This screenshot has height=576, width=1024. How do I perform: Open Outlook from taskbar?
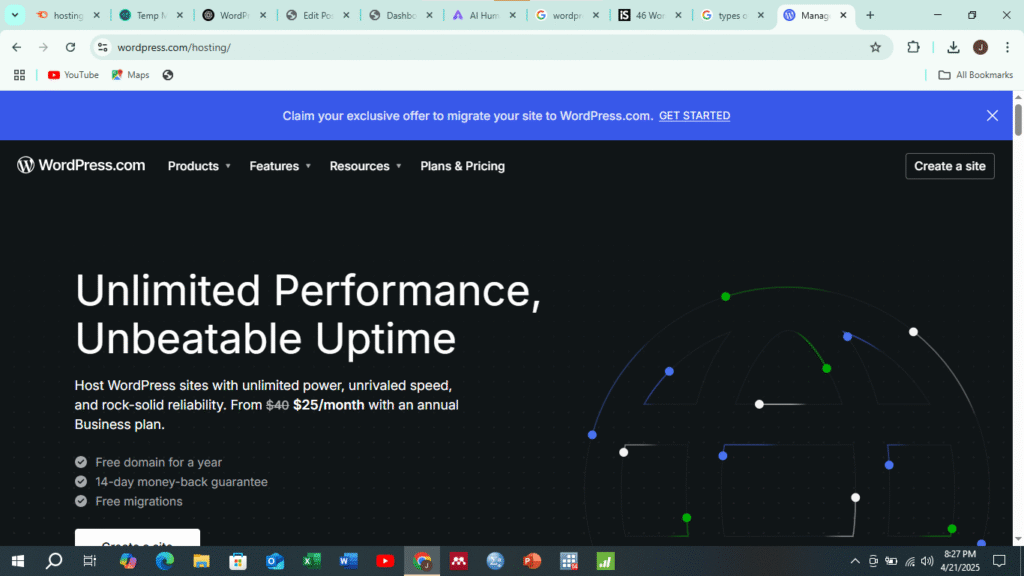click(275, 561)
